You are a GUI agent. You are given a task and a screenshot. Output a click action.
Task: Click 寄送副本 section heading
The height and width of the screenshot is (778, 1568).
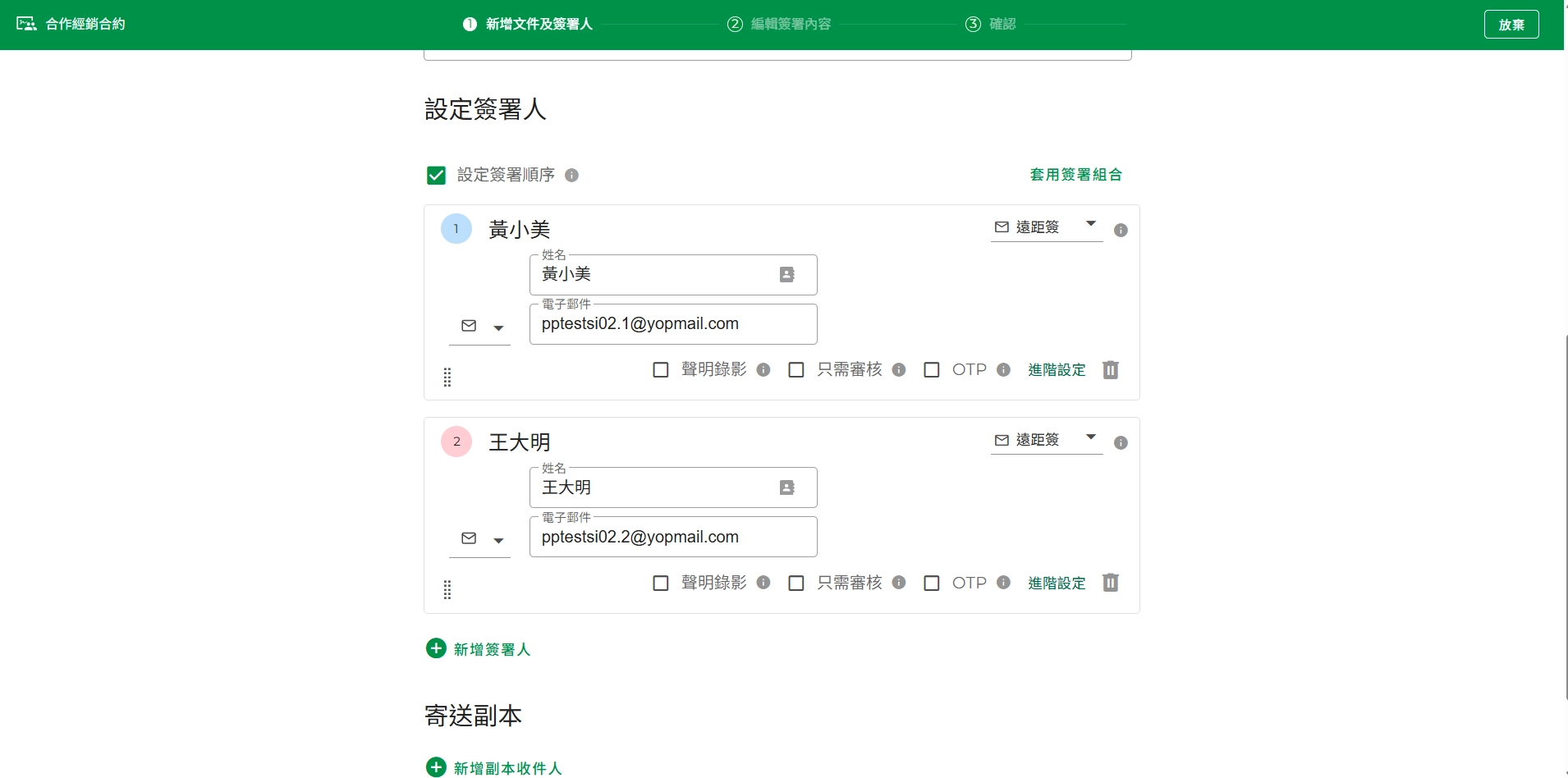coord(473,716)
